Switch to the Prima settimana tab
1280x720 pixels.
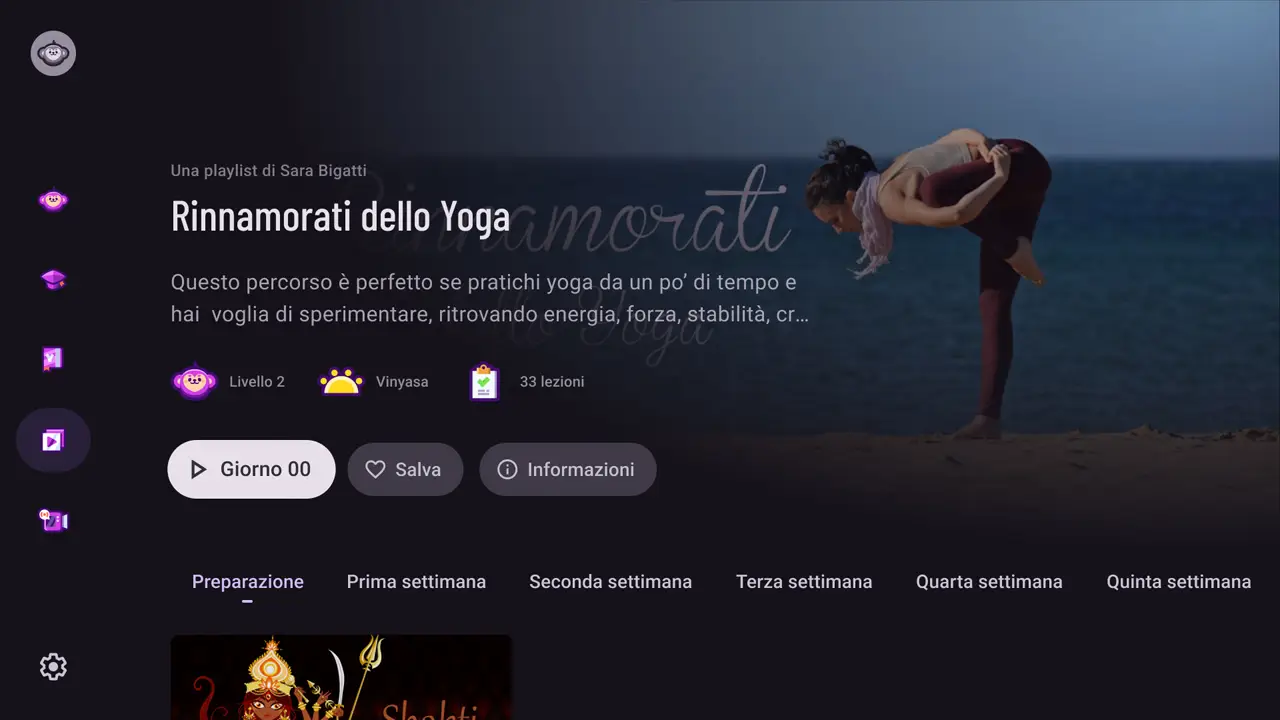(x=416, y=581)
